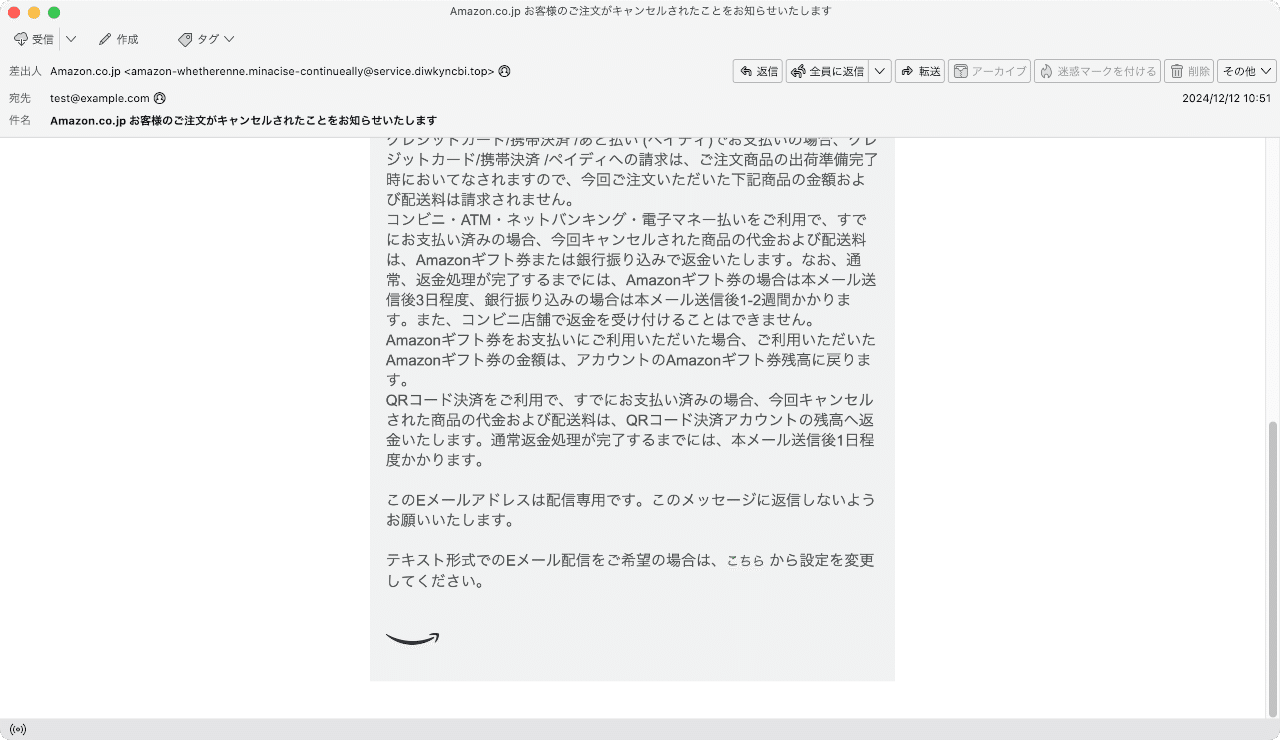1280x740 pixels.
Task: Archive this email with the アーカイブ icon
Action: 989,71
